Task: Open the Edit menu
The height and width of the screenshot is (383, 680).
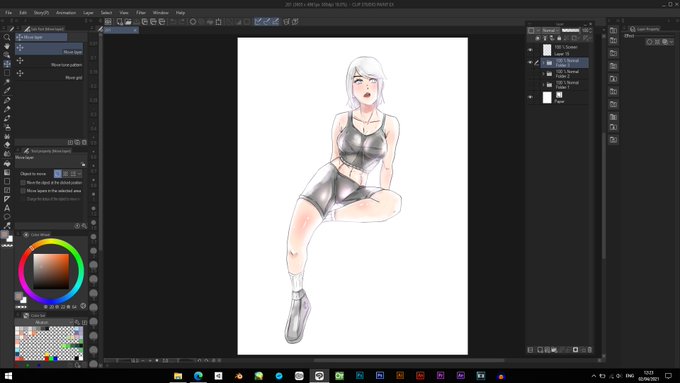Action: [23, 13]
